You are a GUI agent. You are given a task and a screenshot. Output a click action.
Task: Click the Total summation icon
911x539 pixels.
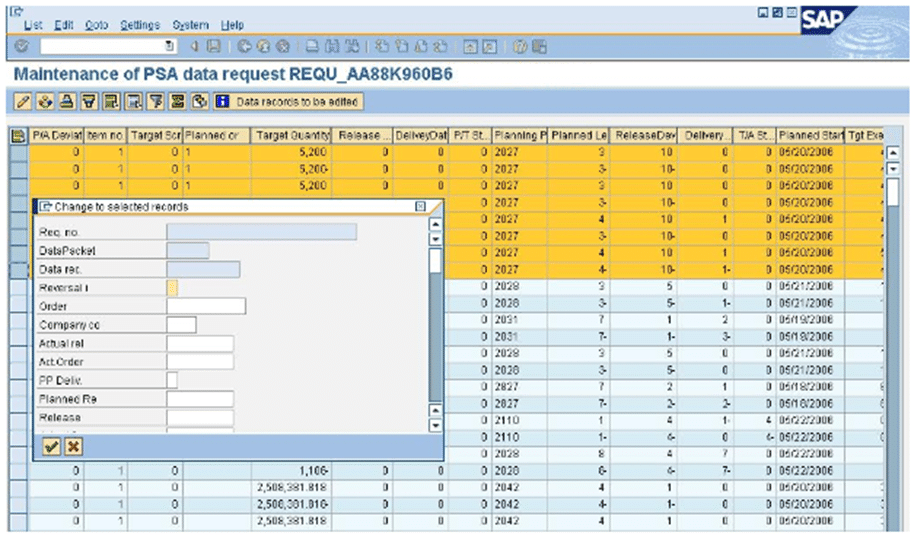tap(178, 102)
